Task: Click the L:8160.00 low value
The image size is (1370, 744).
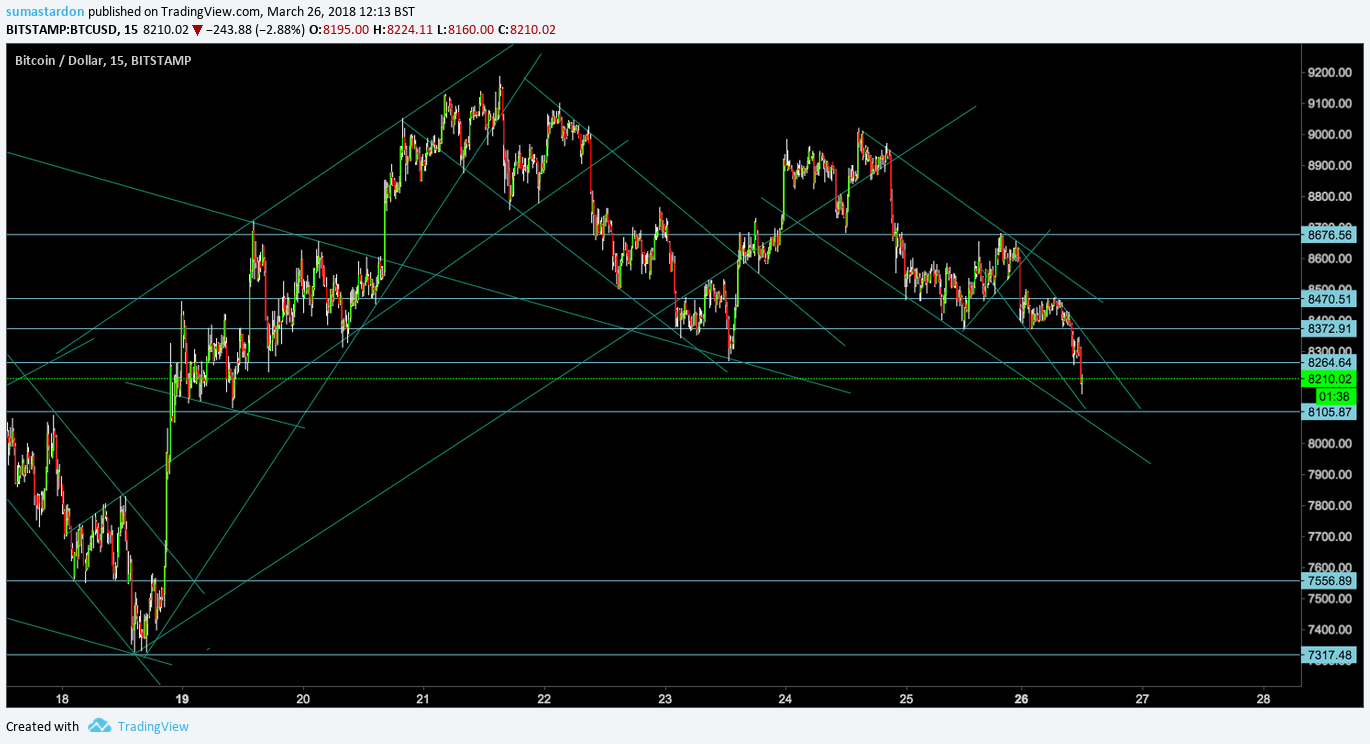Action: click(x=466, y=30)
